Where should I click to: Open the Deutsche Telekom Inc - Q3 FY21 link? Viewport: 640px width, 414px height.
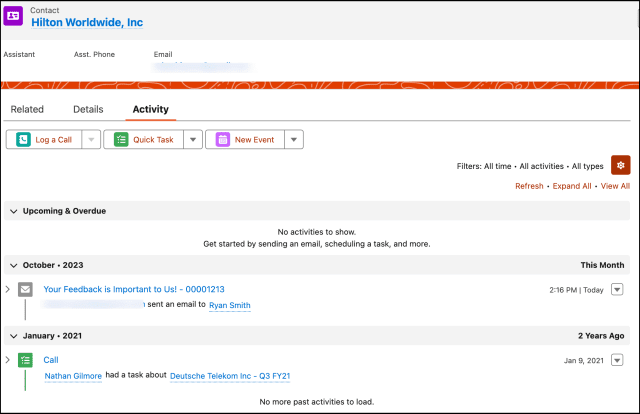tap(230, 376)
